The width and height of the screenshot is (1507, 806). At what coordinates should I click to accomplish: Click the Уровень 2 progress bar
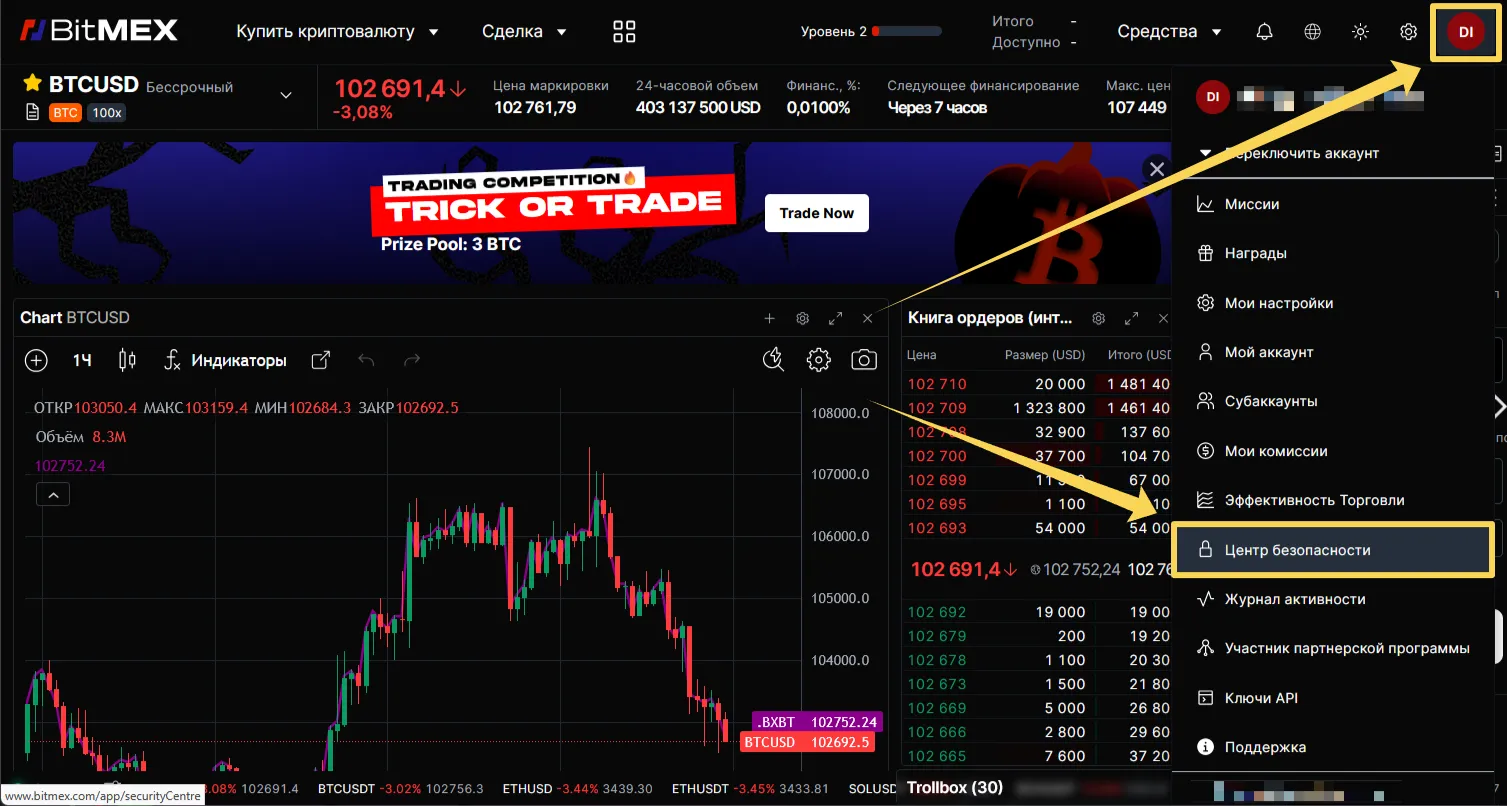pos(906,32)
